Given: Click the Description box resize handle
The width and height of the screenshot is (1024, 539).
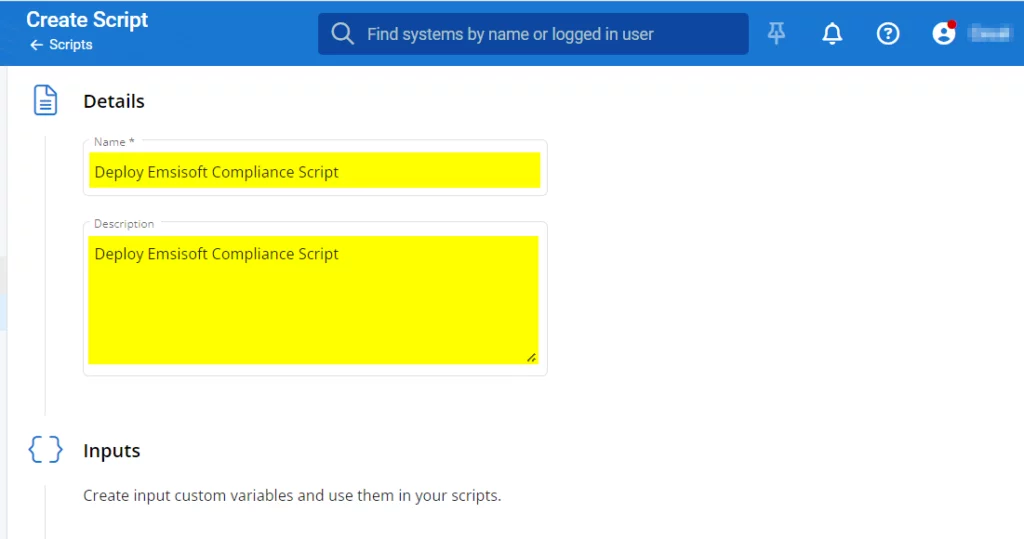Looking at the screenshot, I should tap(531, 357).
